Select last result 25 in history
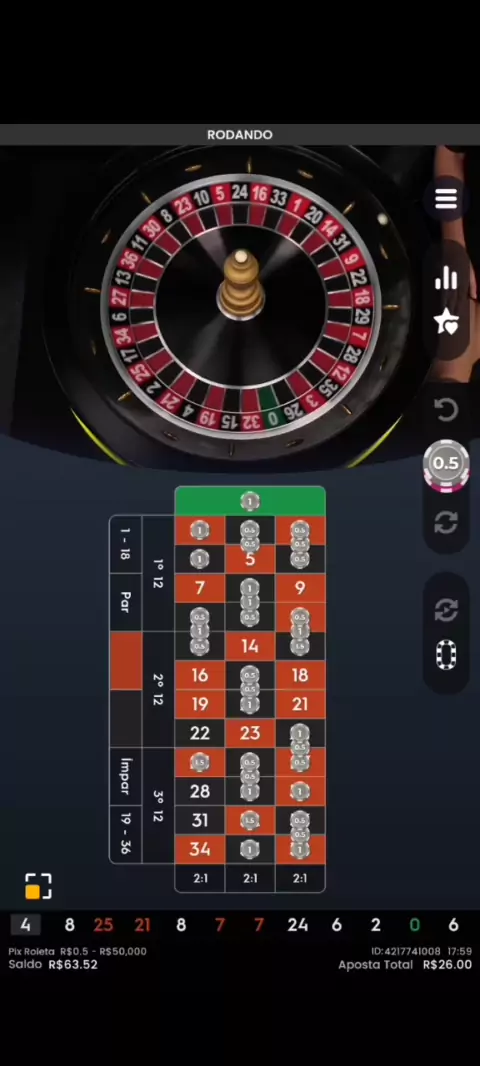480x1066 pixels. (103, 925)
